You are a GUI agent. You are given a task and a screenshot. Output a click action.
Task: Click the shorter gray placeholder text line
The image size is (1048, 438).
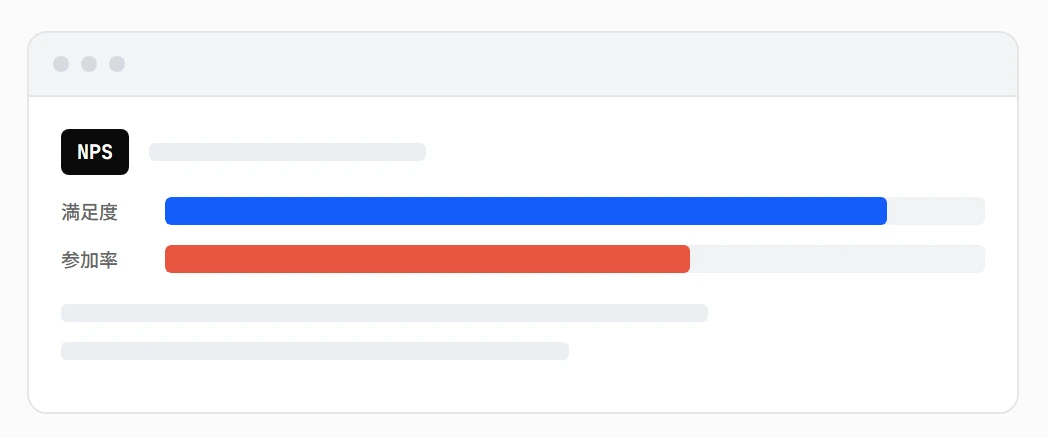click(315, 351)
